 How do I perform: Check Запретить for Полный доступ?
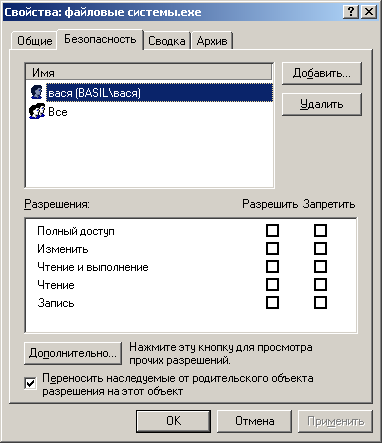click(x=320, y=231)
